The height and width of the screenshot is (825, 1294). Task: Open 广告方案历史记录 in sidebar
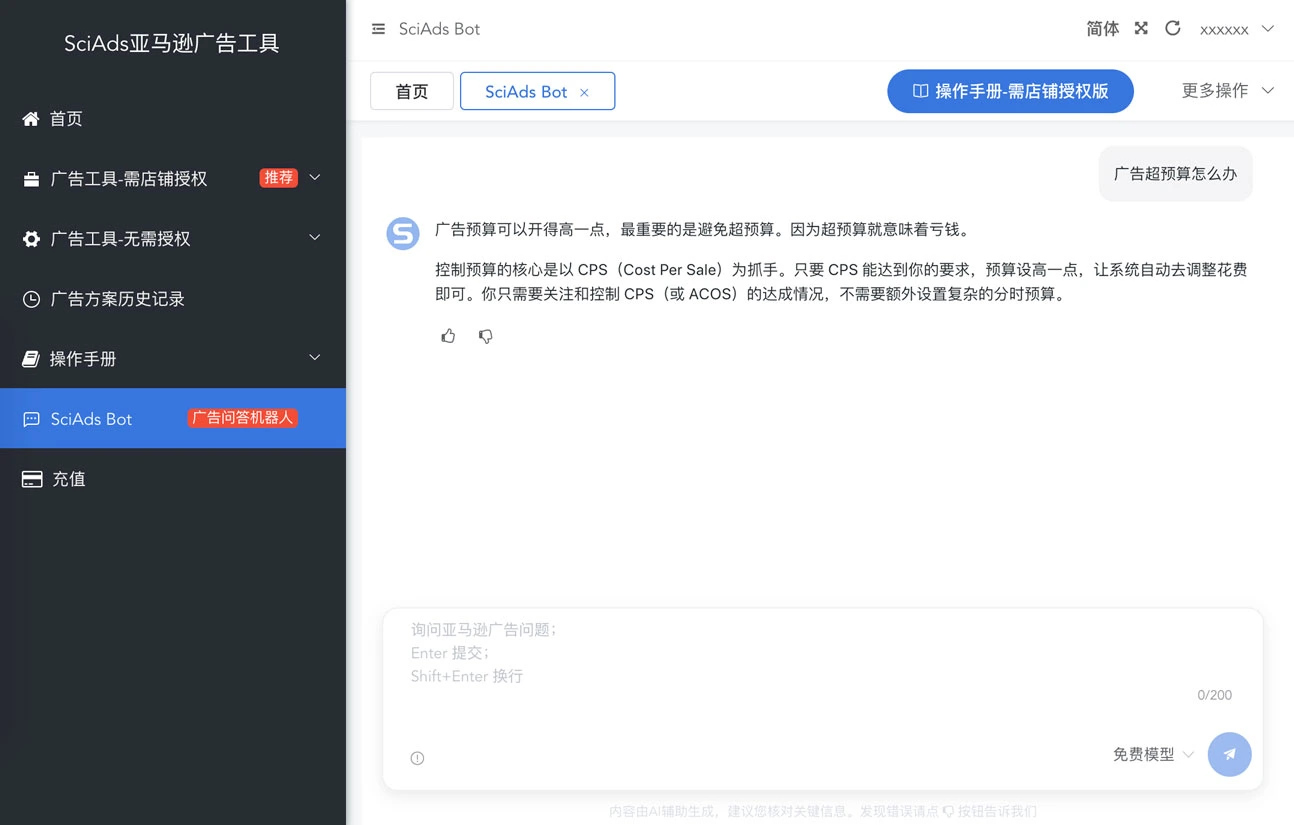[118, 299]
